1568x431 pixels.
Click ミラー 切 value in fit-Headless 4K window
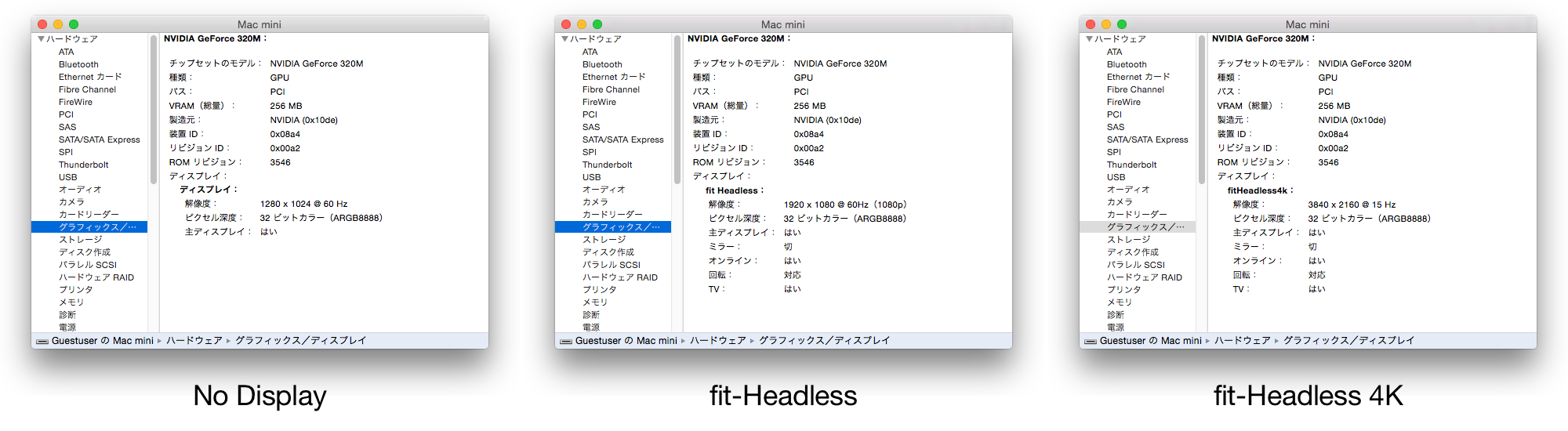click(x=1313, y=247)
